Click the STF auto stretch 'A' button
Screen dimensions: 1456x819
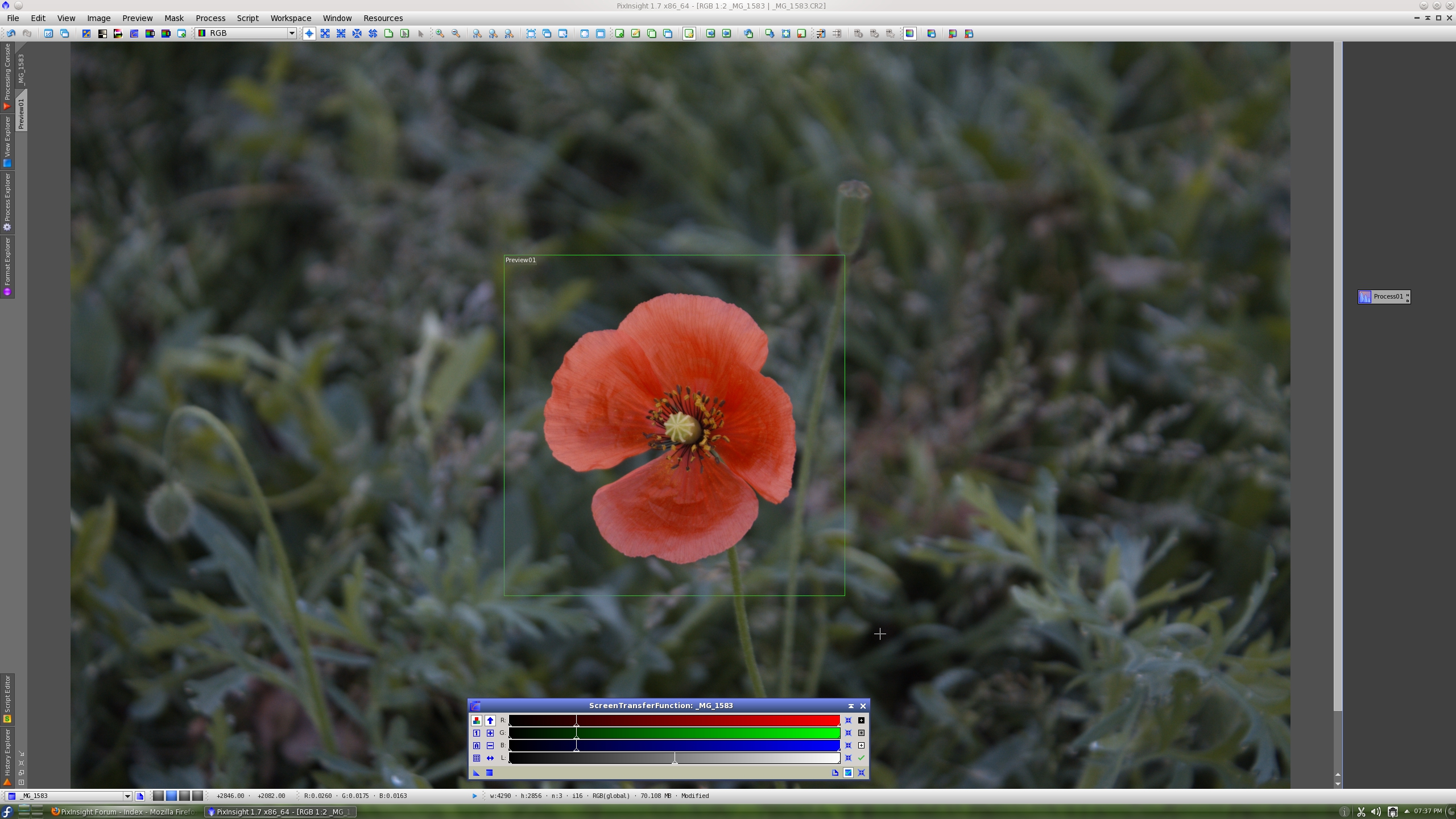point(477,746)
